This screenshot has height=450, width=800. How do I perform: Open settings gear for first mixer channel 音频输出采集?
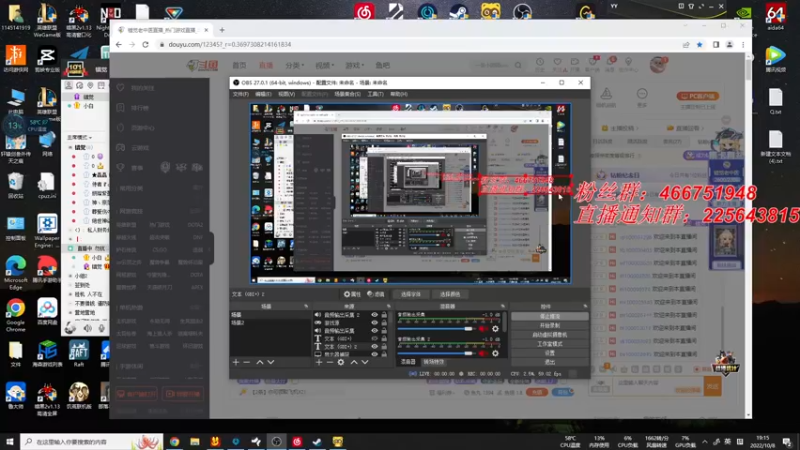(495, 329)
